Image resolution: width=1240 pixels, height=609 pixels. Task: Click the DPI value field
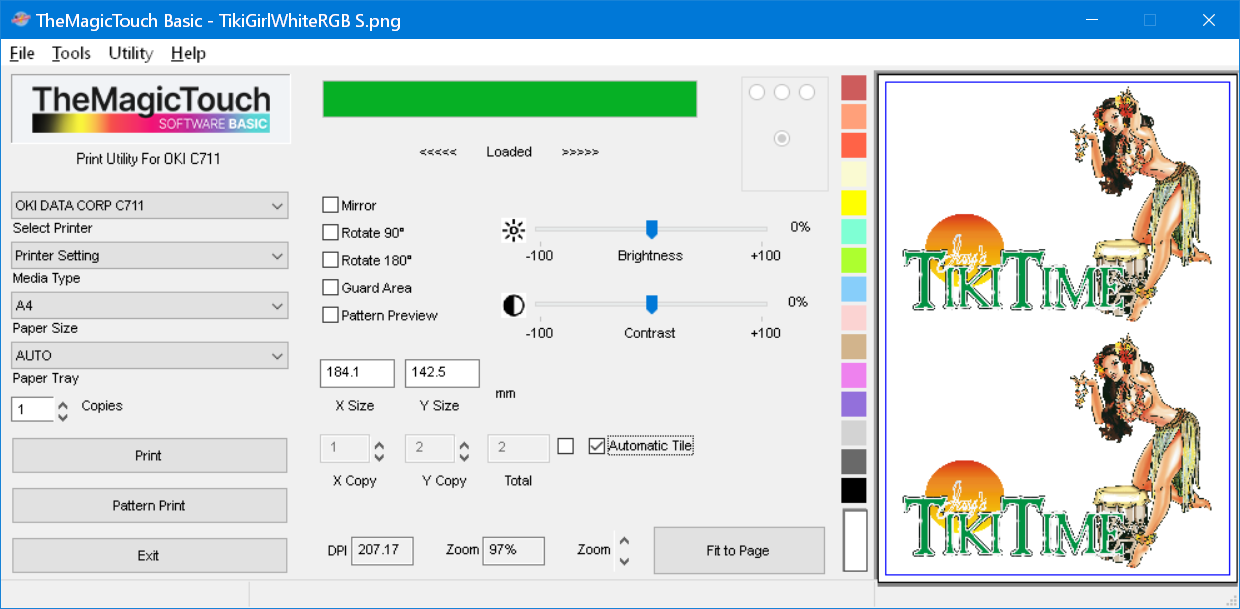tap(382, 550)
